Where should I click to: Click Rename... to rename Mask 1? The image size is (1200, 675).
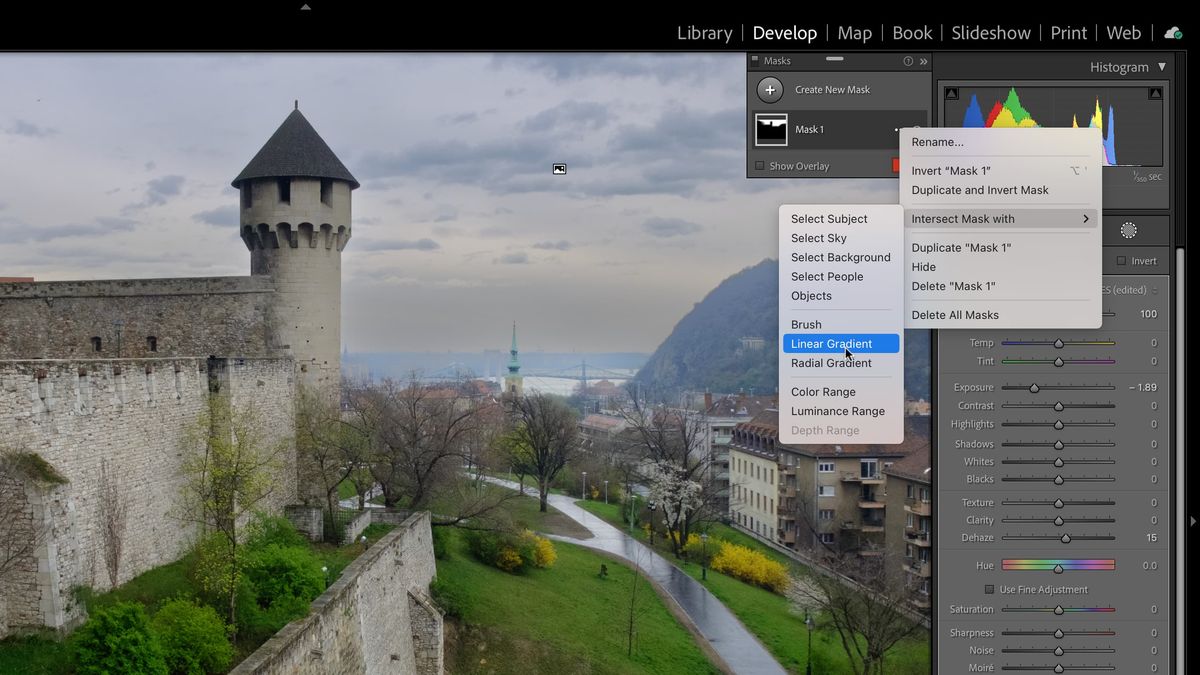click(936, 141)
